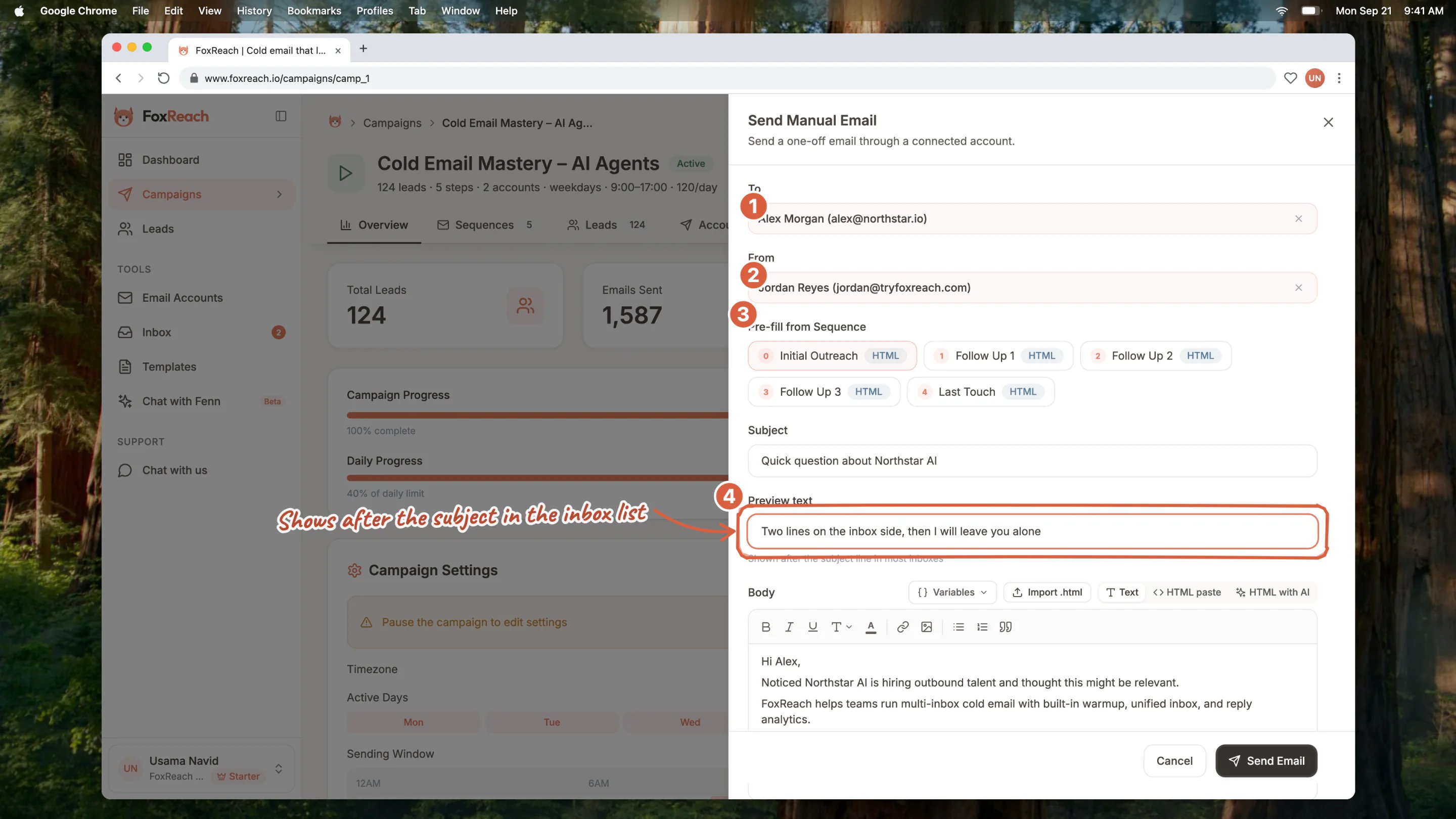Open the Usama Navid account switcher
The width and height of the screenshot is (1456, 819).
[202, 768]
